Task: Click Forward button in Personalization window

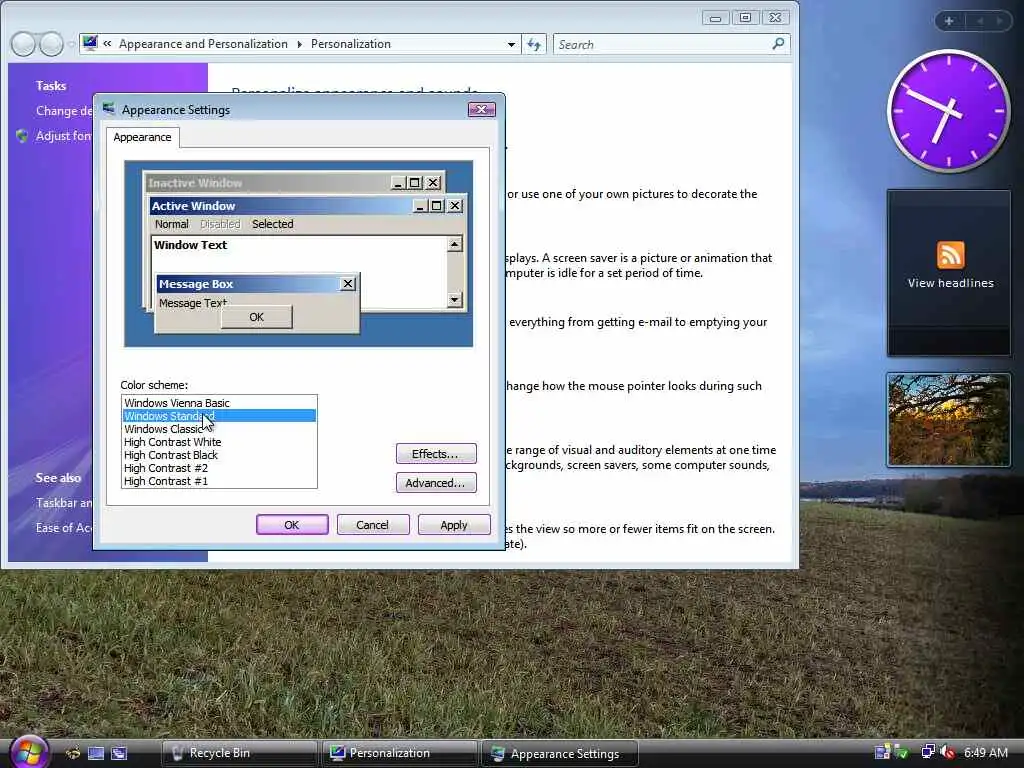Action: tap(52, 44)
